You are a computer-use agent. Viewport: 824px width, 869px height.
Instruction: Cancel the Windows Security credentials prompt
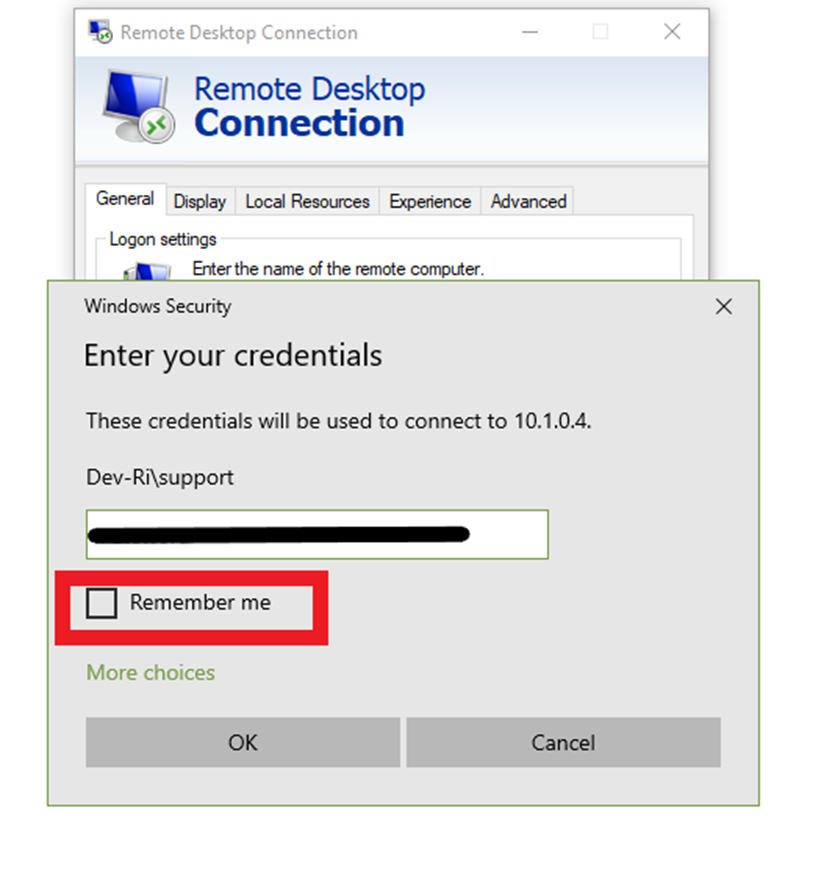pos(563,742)
